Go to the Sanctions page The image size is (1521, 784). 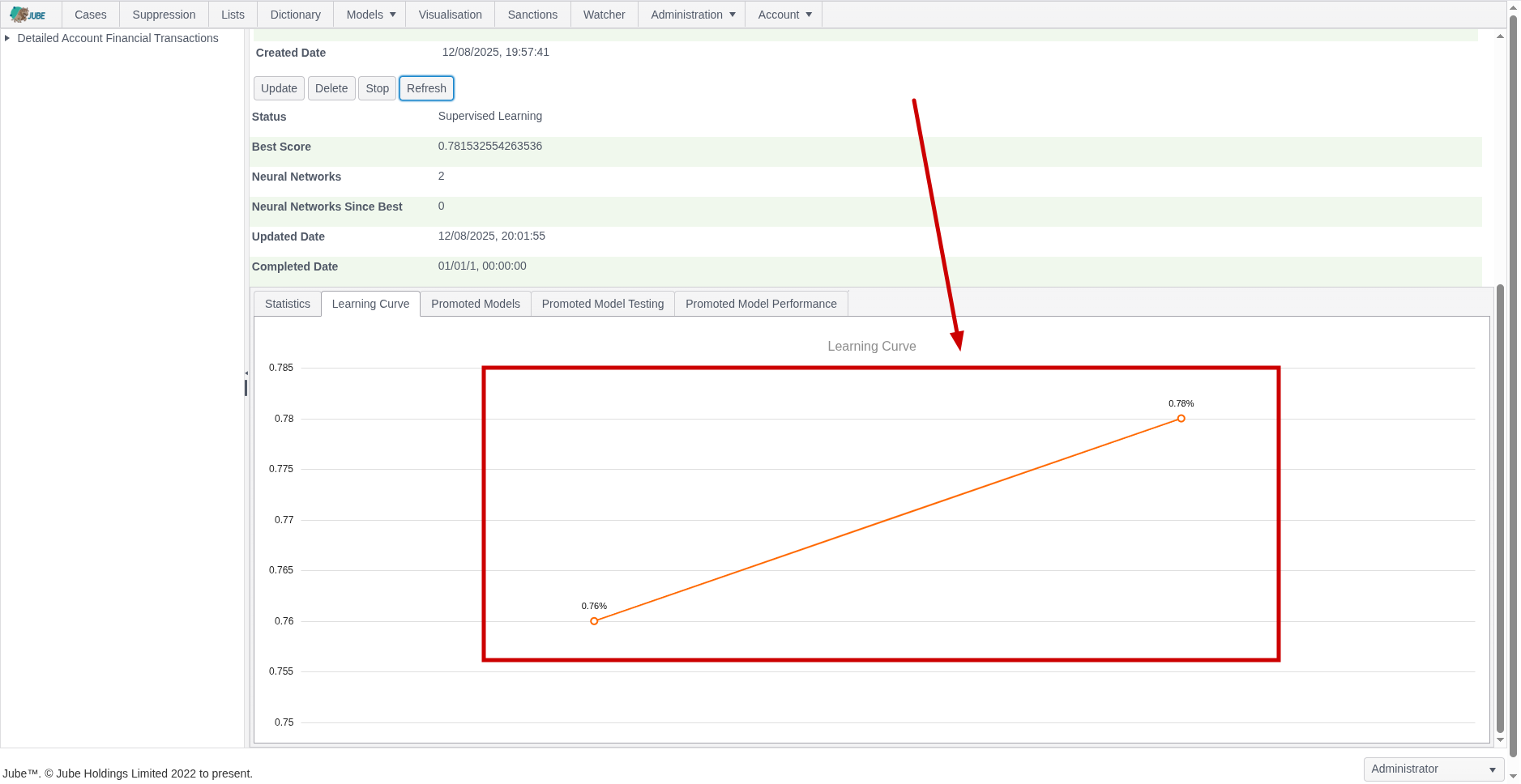532,15
